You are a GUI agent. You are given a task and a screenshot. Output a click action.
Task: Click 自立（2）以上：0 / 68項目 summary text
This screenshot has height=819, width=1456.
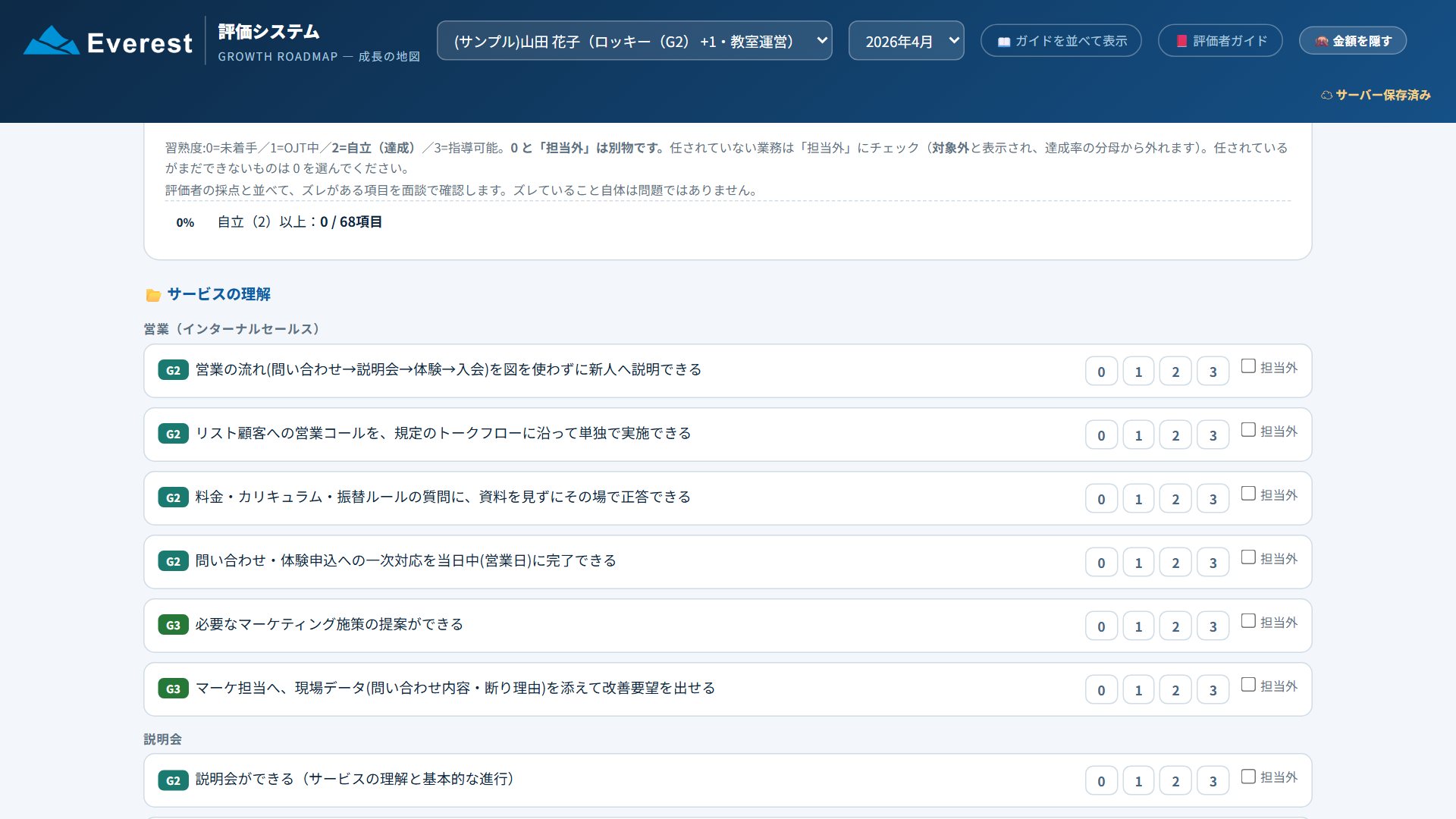[300, 222]
